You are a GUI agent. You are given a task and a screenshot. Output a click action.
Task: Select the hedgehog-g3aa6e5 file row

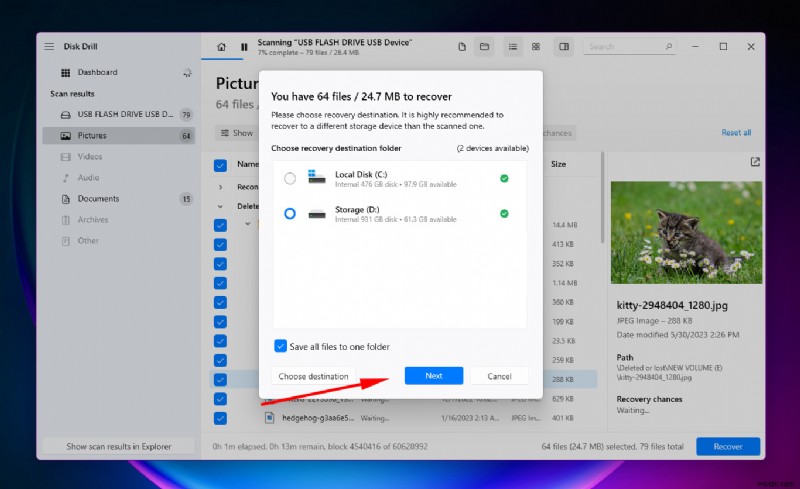[403, 419]
